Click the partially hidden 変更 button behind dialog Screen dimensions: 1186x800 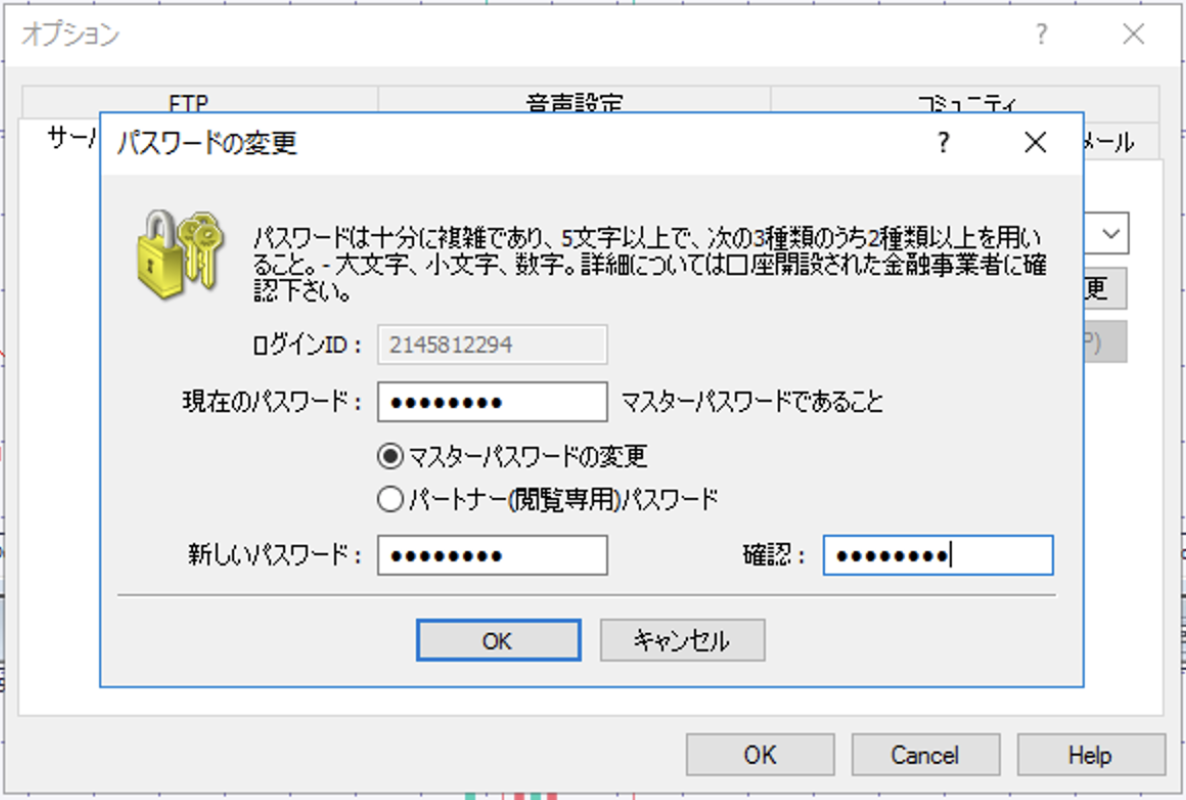(x=1105, y=288)
